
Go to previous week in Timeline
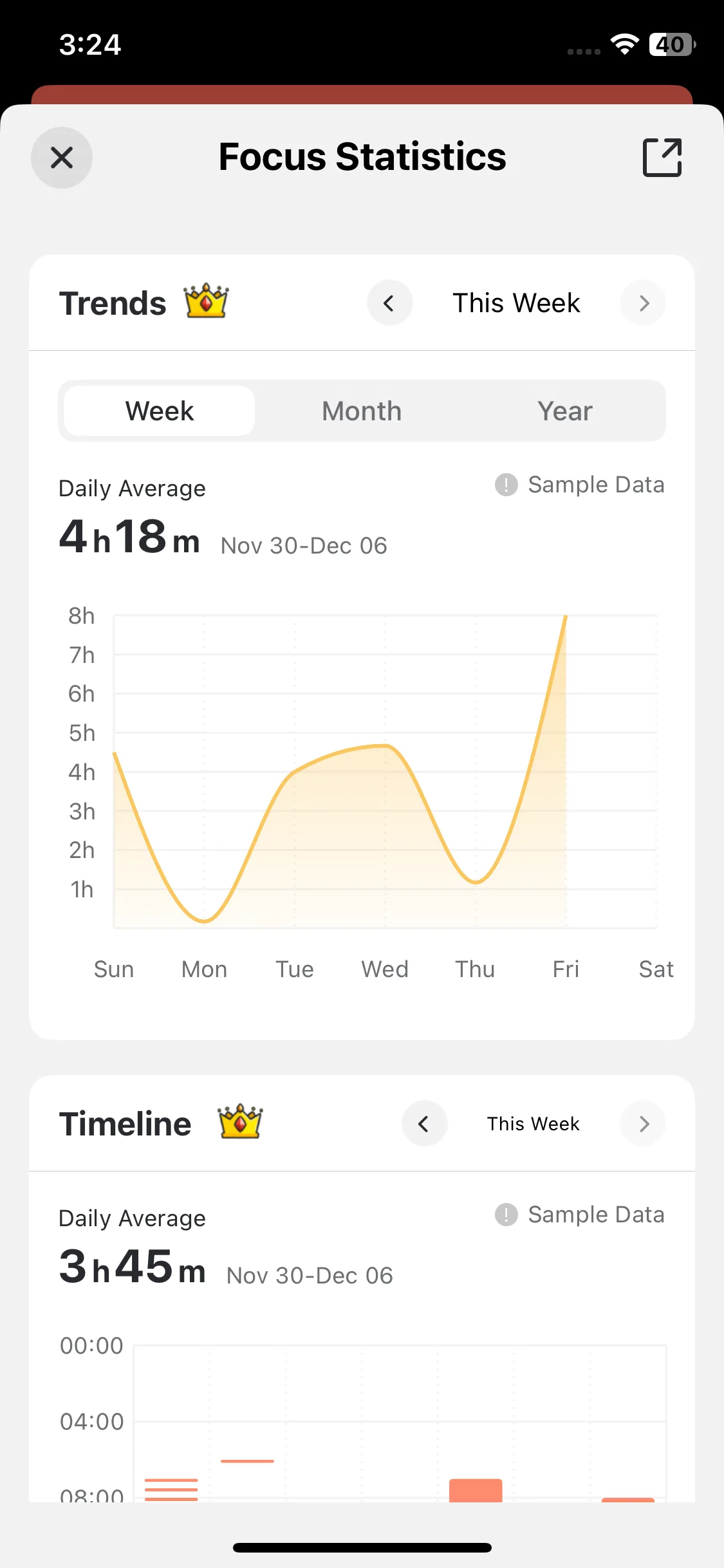pos(424,1124)
